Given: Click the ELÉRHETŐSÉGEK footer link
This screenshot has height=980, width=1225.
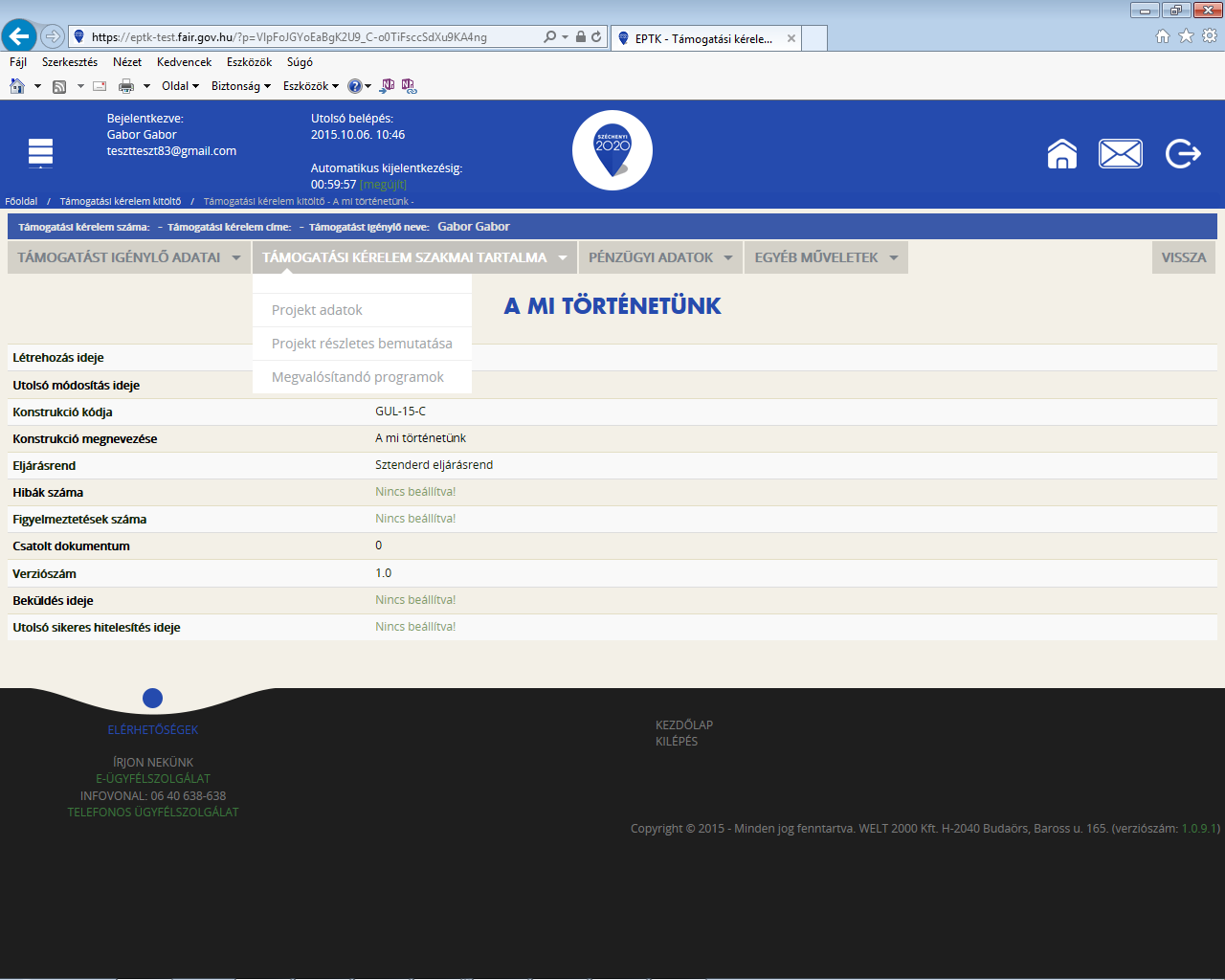Looking at the screenshot, I should pos(153,730).
